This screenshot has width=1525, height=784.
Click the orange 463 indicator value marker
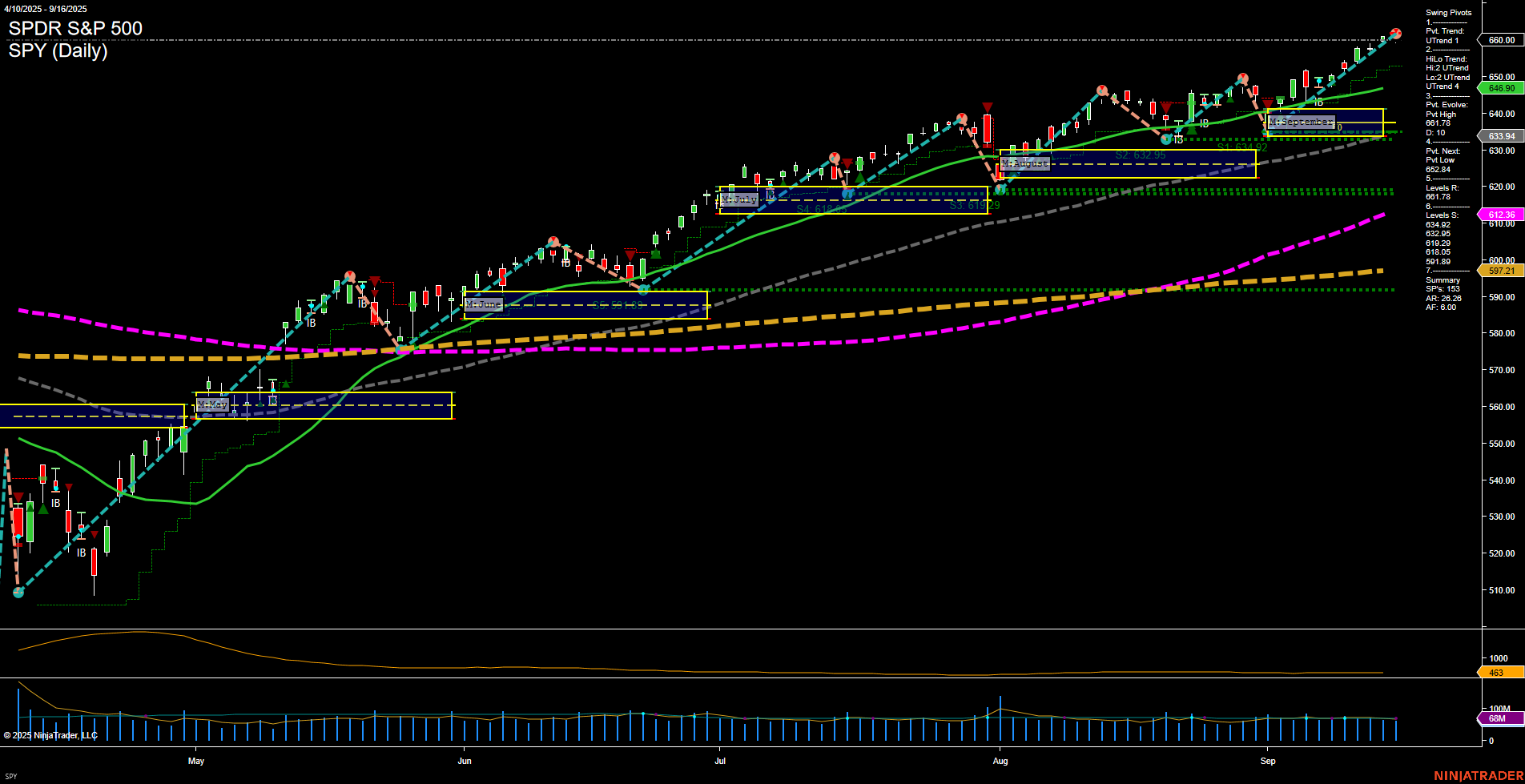1496,673
